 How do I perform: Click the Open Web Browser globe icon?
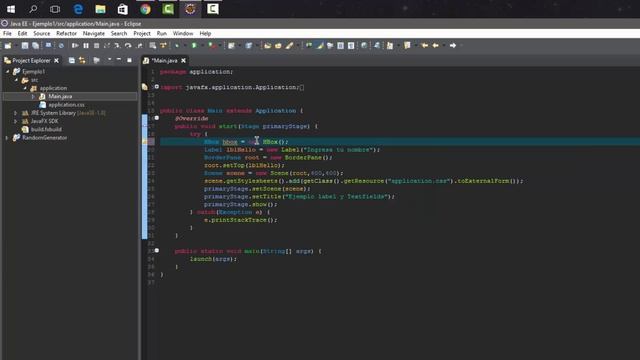pos(364,46)
